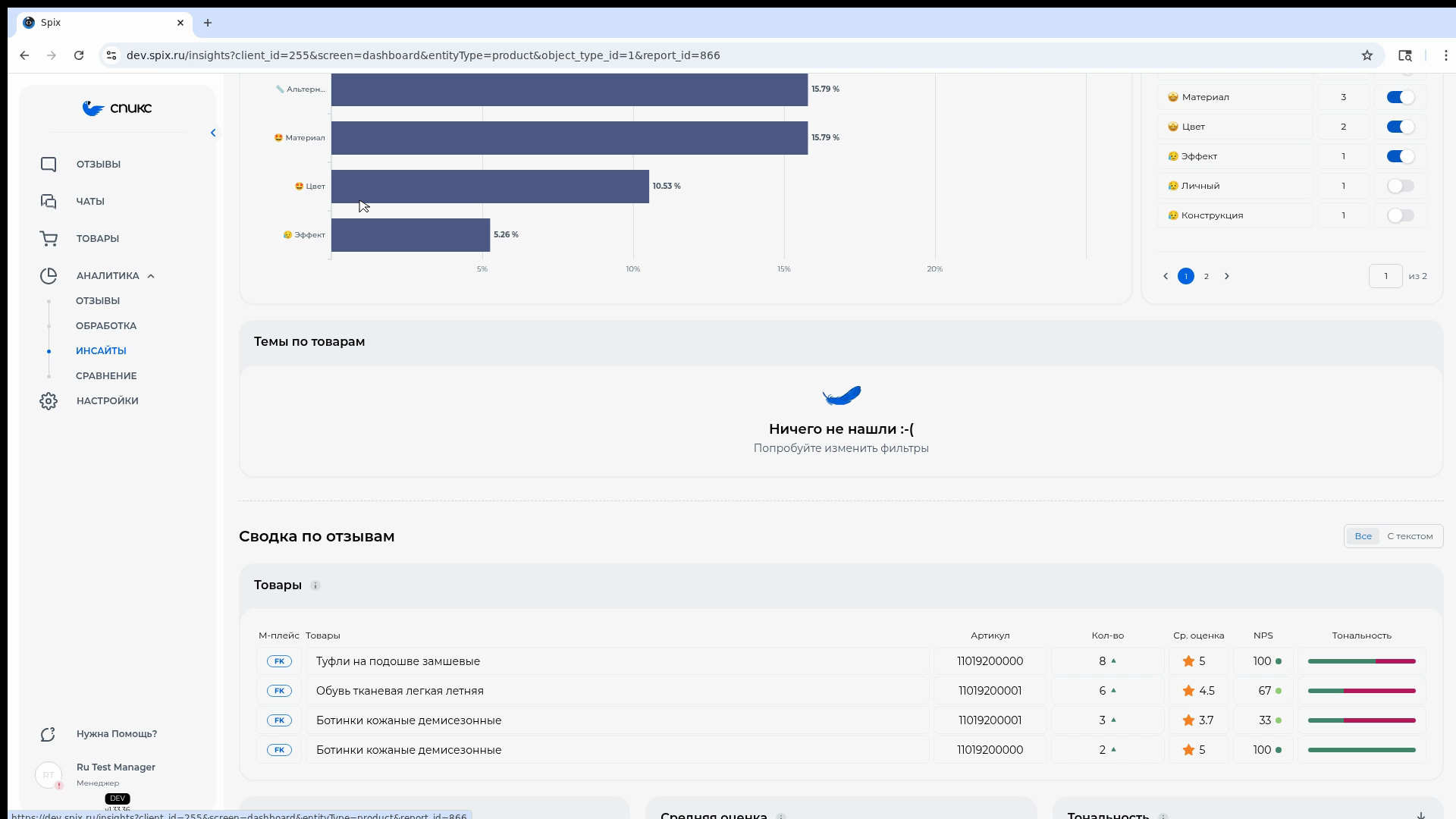
Task: Go to topics page 2
Action: (x=1206, y=276)
